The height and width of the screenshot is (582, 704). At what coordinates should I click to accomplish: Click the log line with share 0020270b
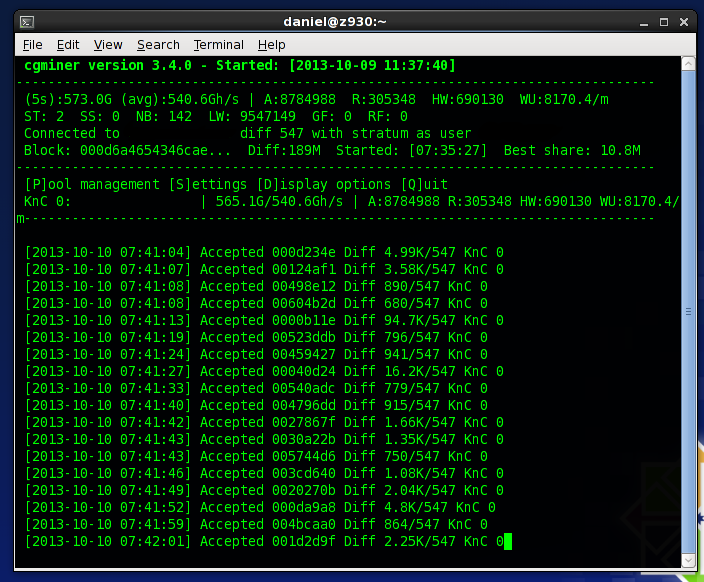point(264,491)
